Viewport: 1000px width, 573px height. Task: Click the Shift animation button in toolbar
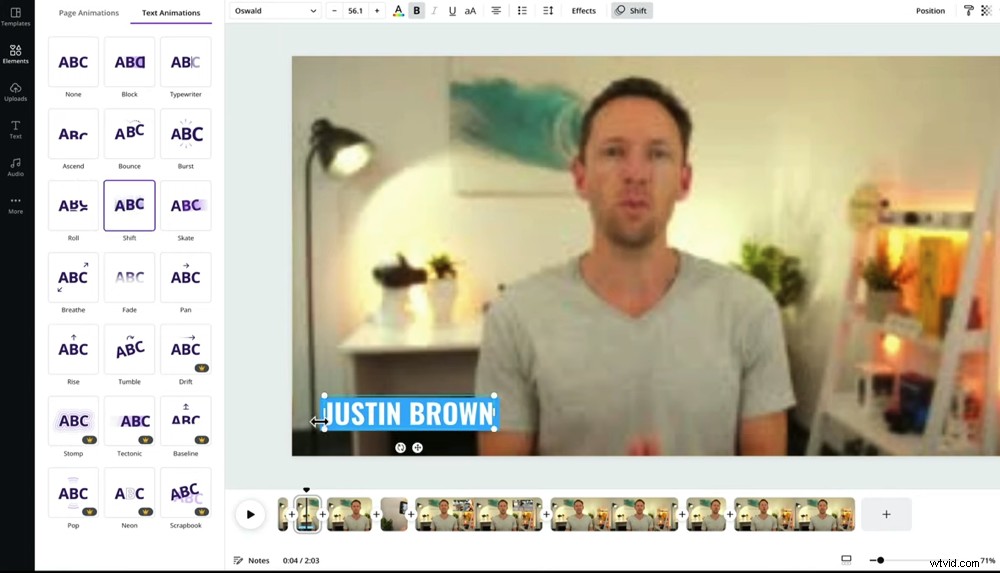(x=631, y=11)
